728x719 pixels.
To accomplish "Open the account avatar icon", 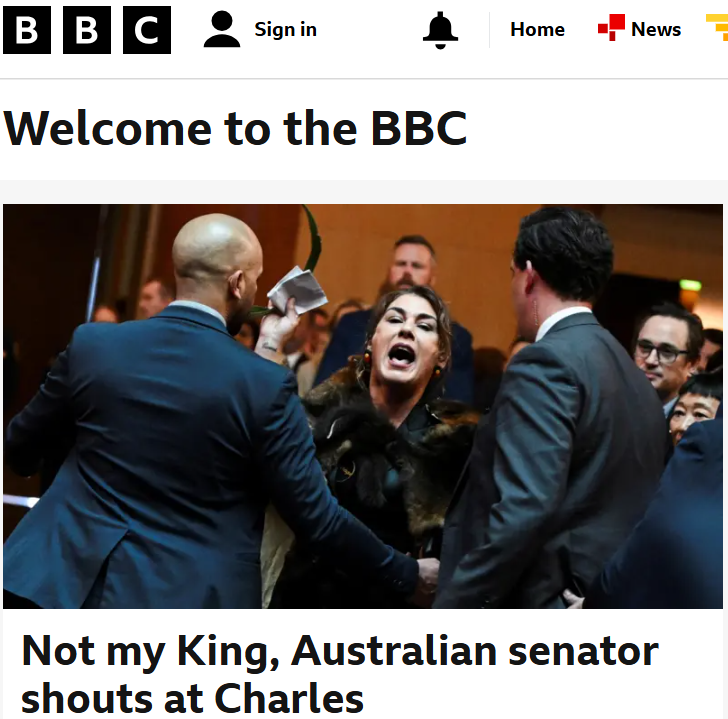I will (x=222, y=29).
